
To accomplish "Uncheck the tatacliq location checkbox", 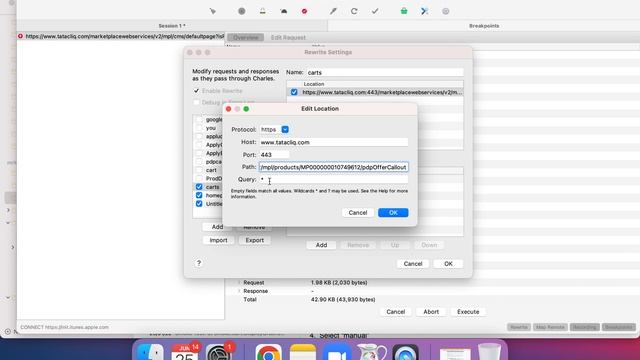I will click(x=294, y=92).
